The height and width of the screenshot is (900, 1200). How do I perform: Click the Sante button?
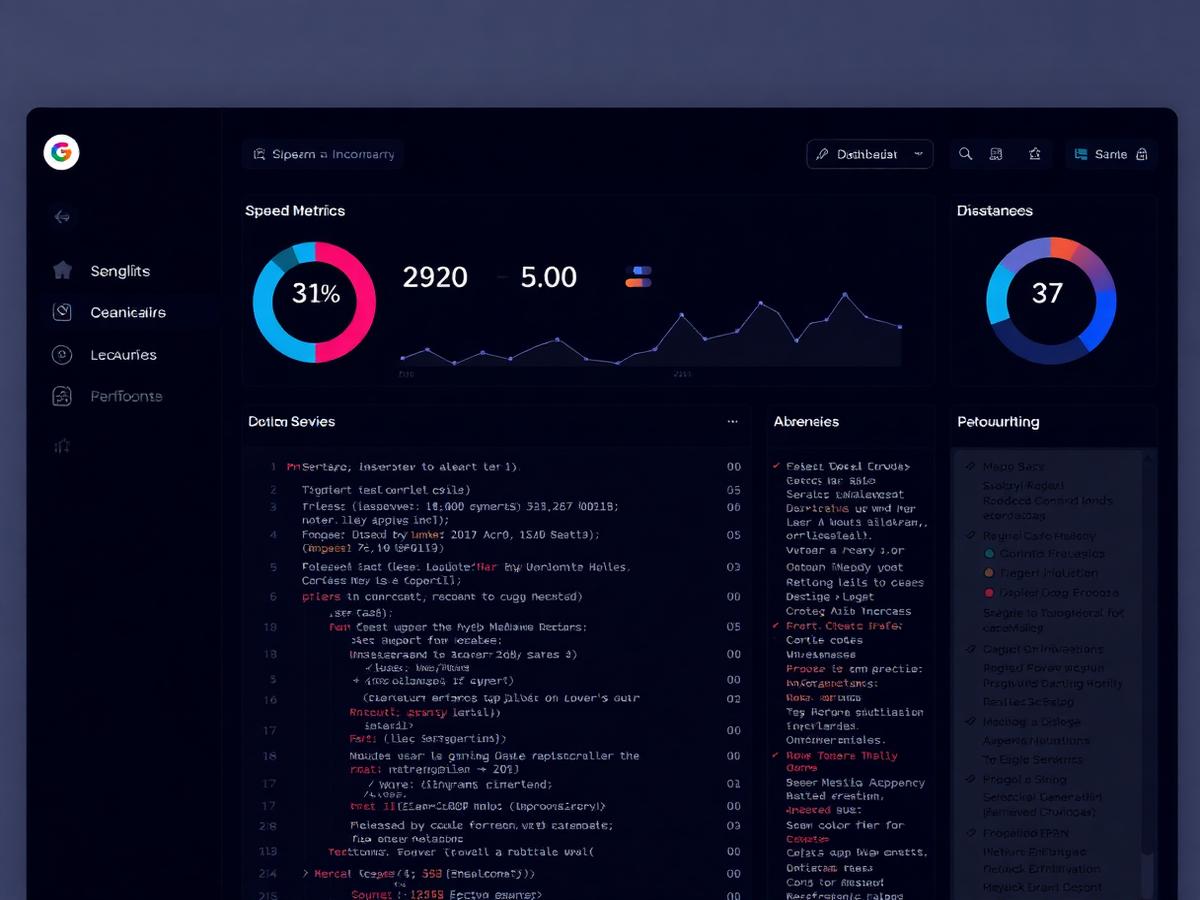[x=1110, y=154]
